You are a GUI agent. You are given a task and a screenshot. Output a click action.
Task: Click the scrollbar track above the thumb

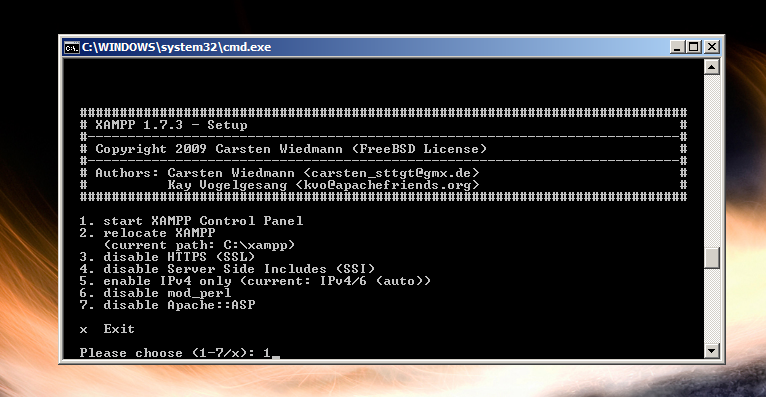coord(712,161)
